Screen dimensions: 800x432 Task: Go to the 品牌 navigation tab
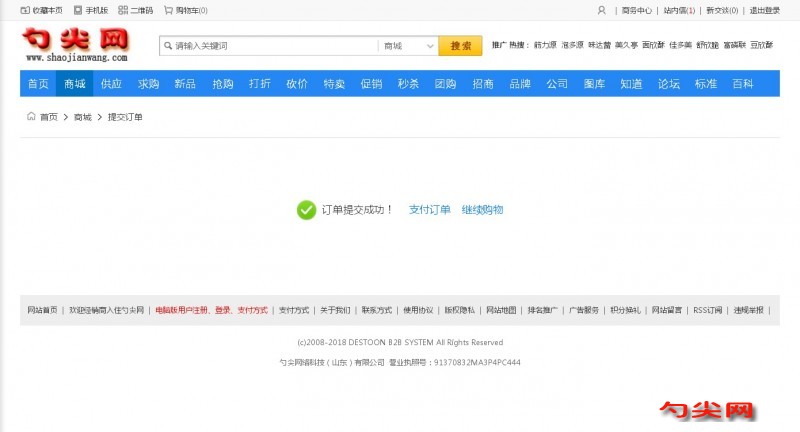coord(520,84)
